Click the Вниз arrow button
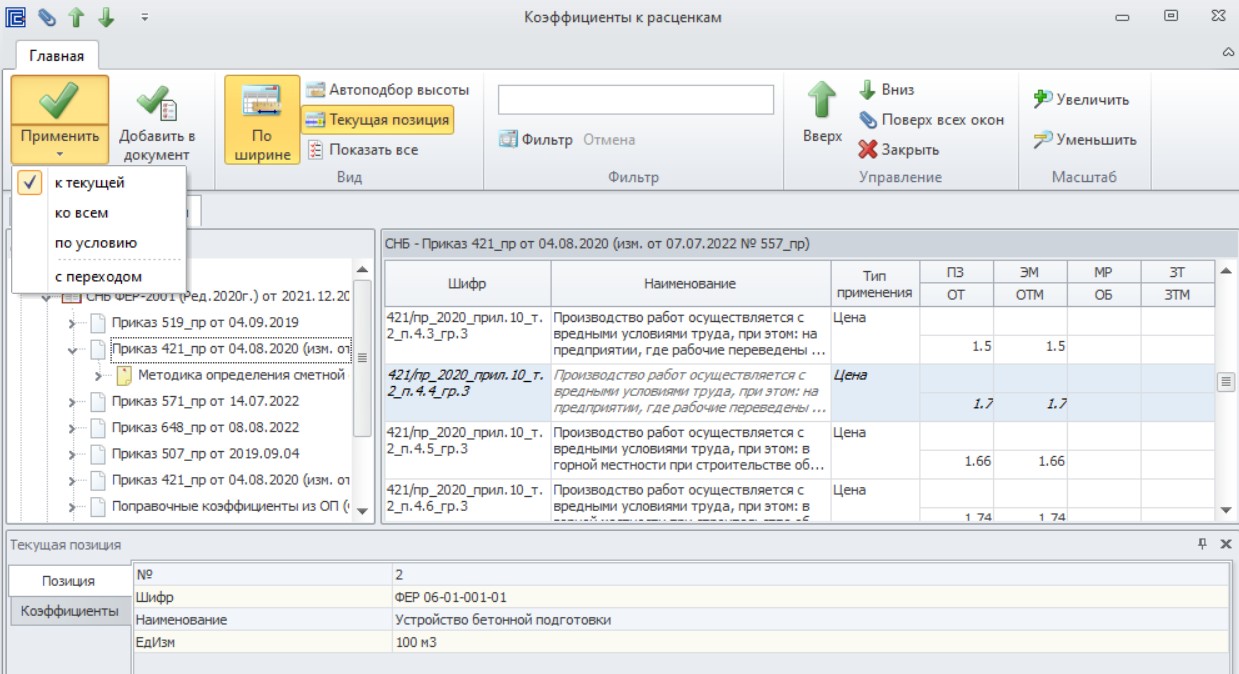 (x=886, y=90)
